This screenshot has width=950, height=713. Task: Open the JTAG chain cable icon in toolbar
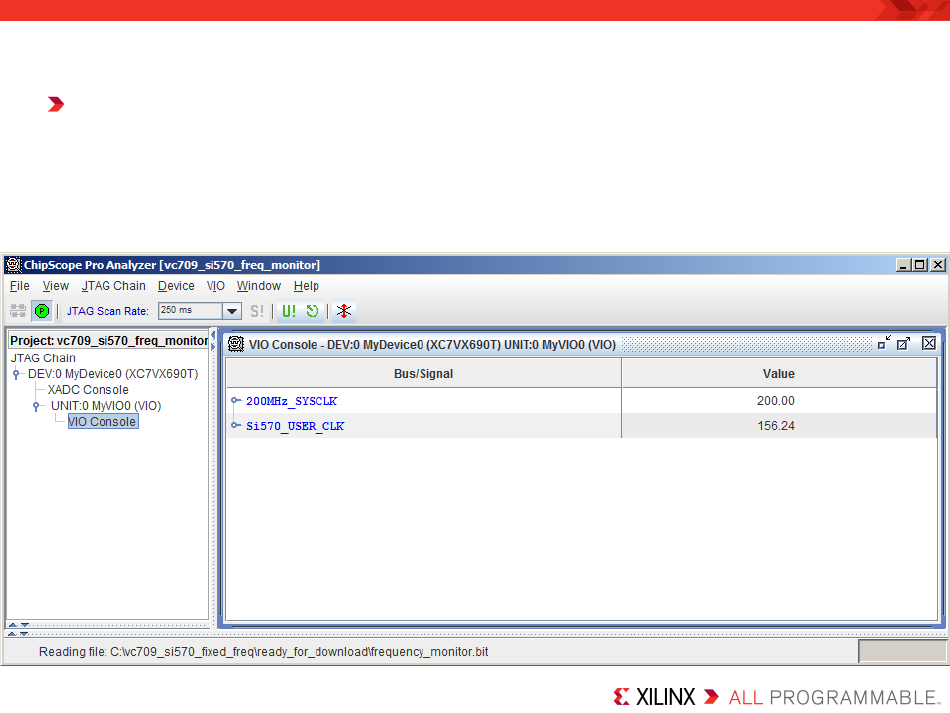[18, 311]
